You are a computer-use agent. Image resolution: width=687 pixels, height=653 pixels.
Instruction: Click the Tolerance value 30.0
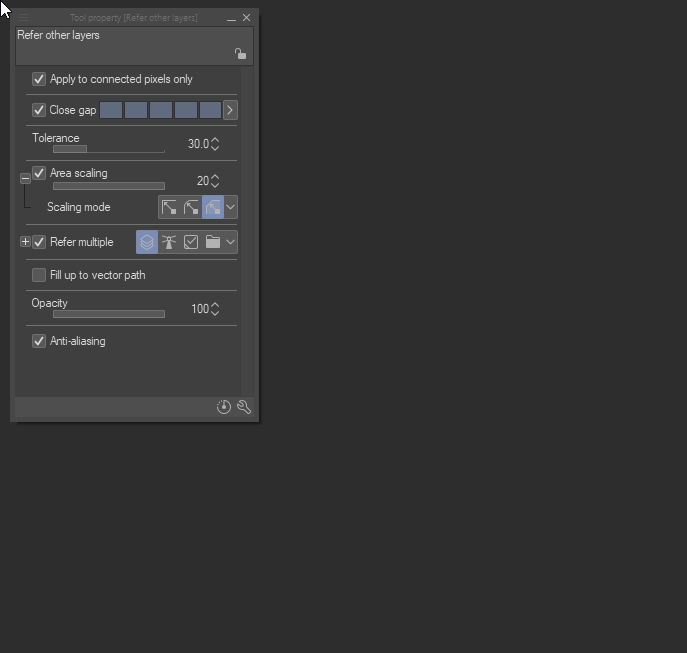198,144
